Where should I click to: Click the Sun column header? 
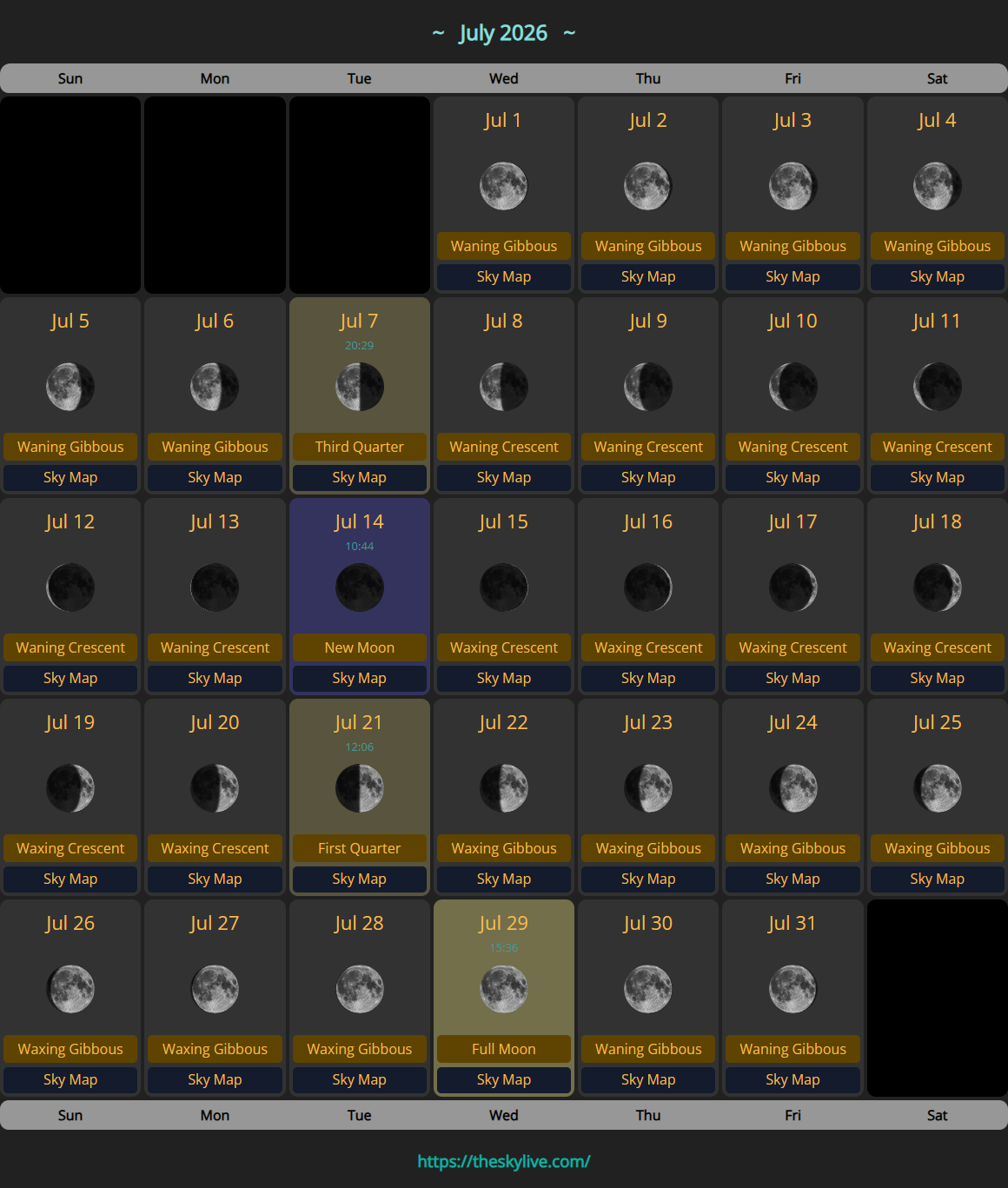[70, 78]
